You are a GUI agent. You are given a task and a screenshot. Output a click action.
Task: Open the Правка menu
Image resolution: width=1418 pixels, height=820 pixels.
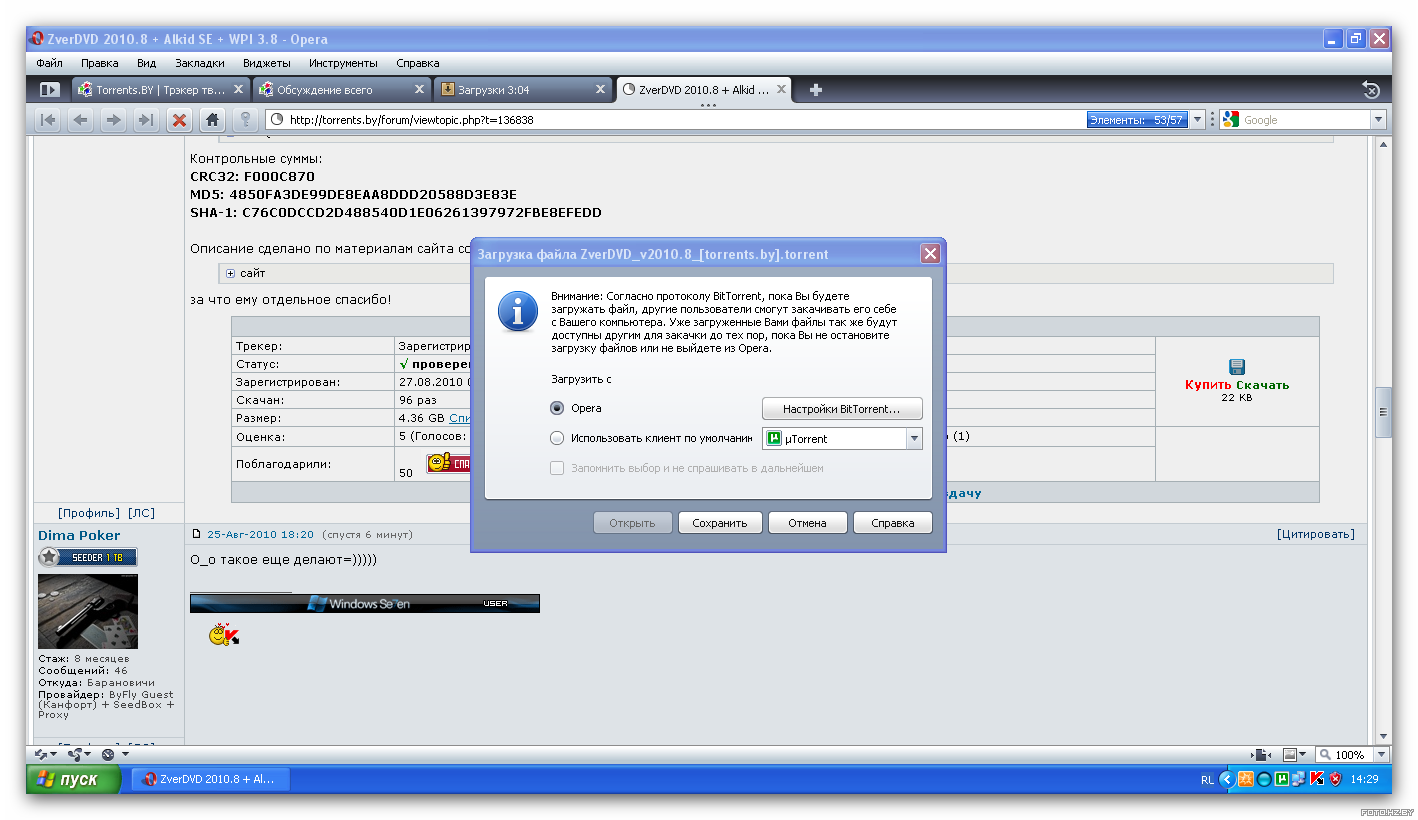(x=100, y=62)
